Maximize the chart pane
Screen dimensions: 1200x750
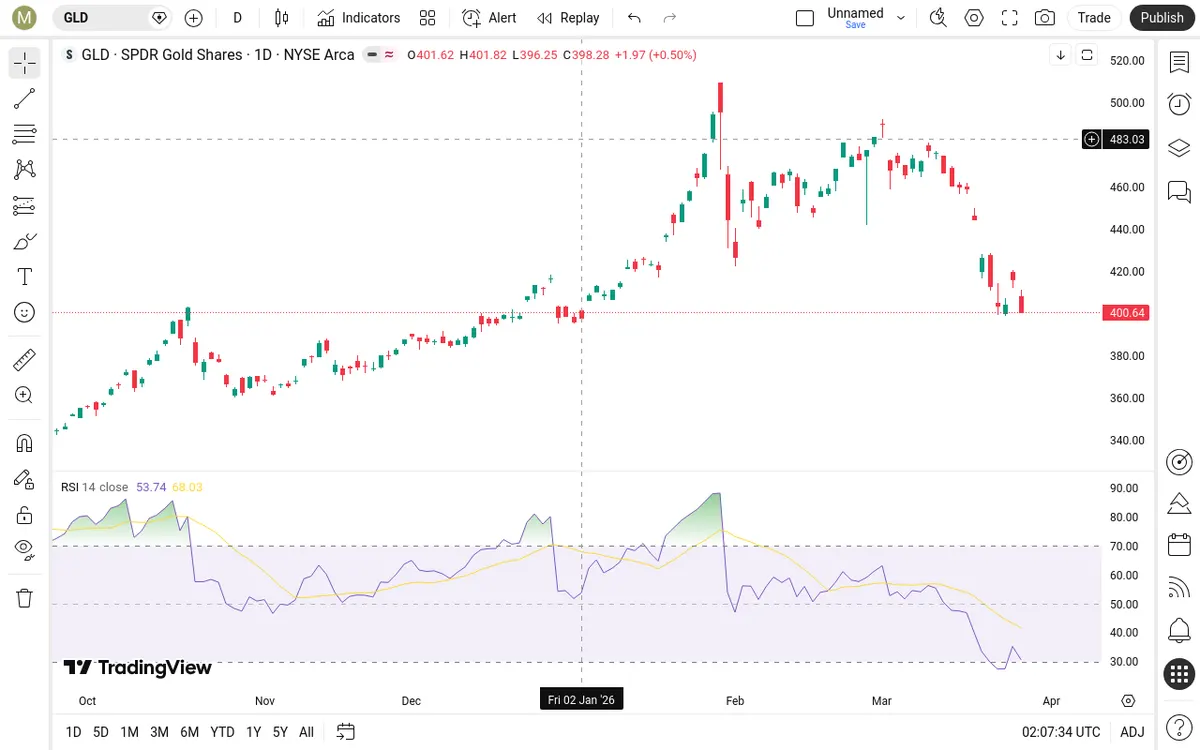pyautogui.click(x=1087, y=55)
